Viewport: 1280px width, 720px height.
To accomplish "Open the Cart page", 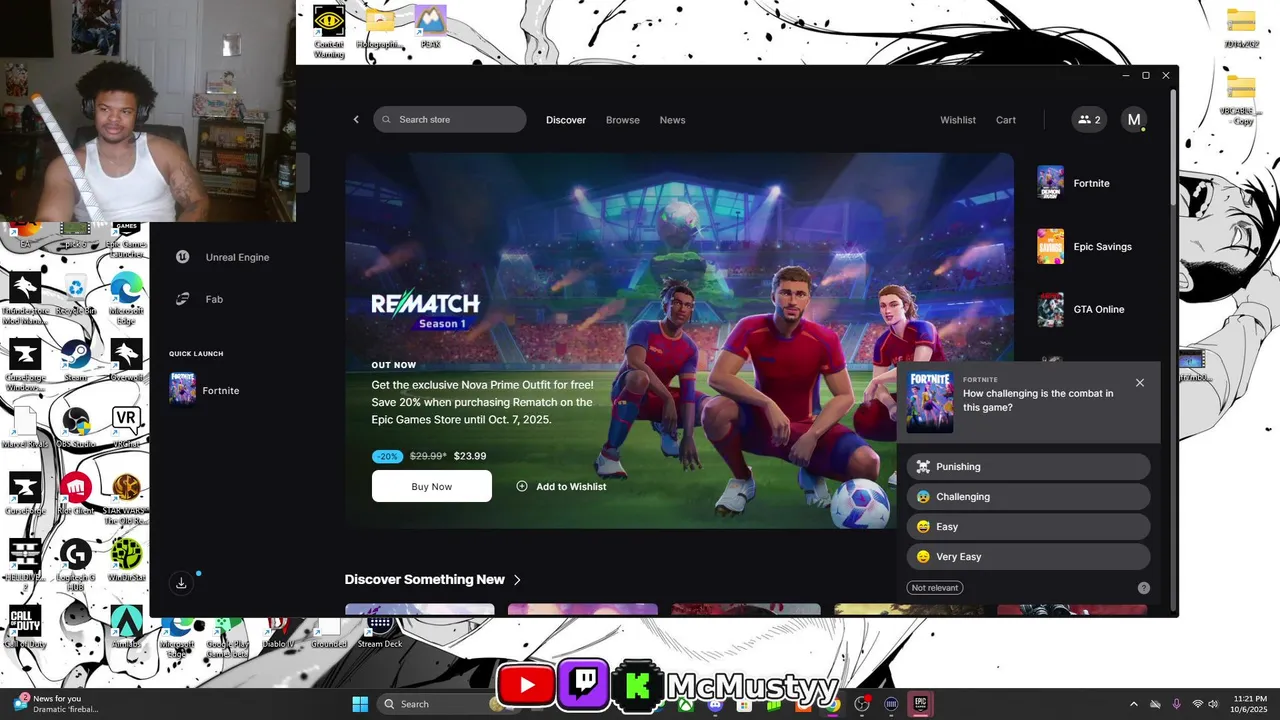I will coord(1005,120).
